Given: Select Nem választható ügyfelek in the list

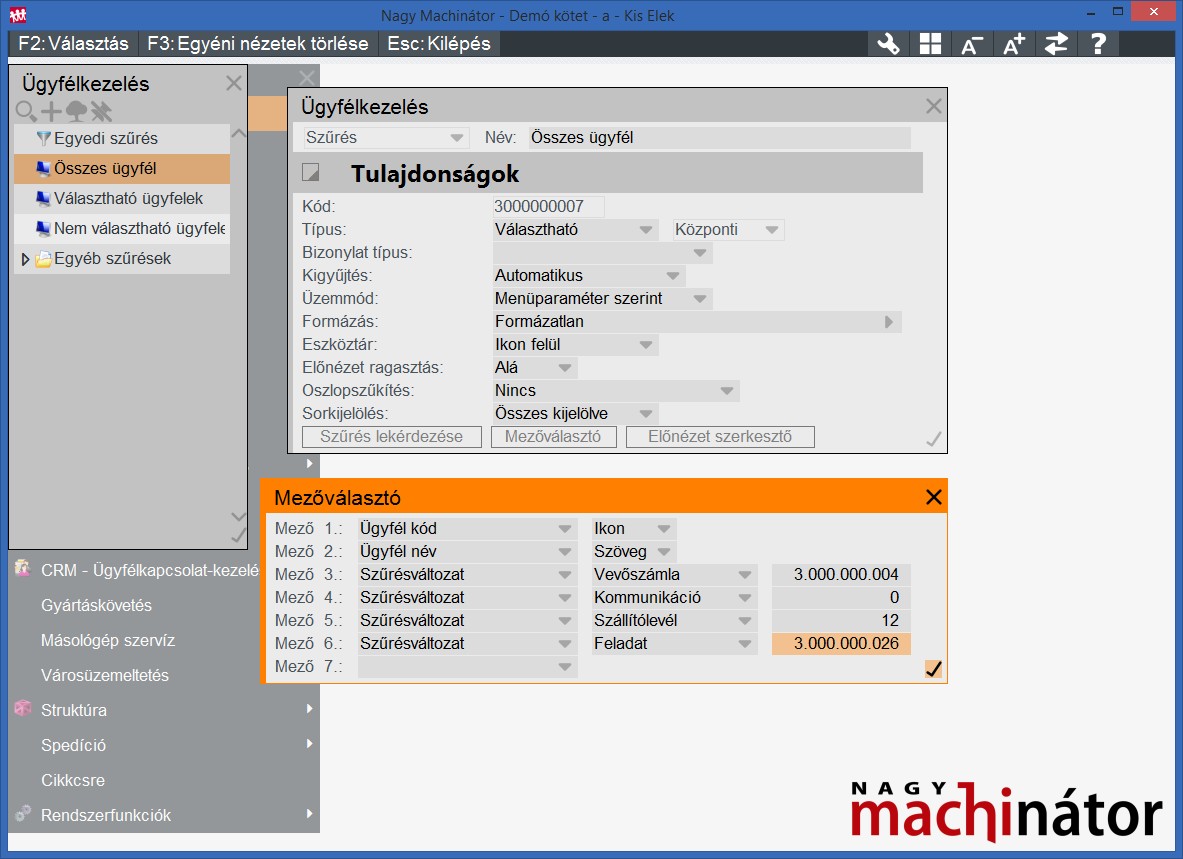Looking at the screenshot, I should 122,229.
